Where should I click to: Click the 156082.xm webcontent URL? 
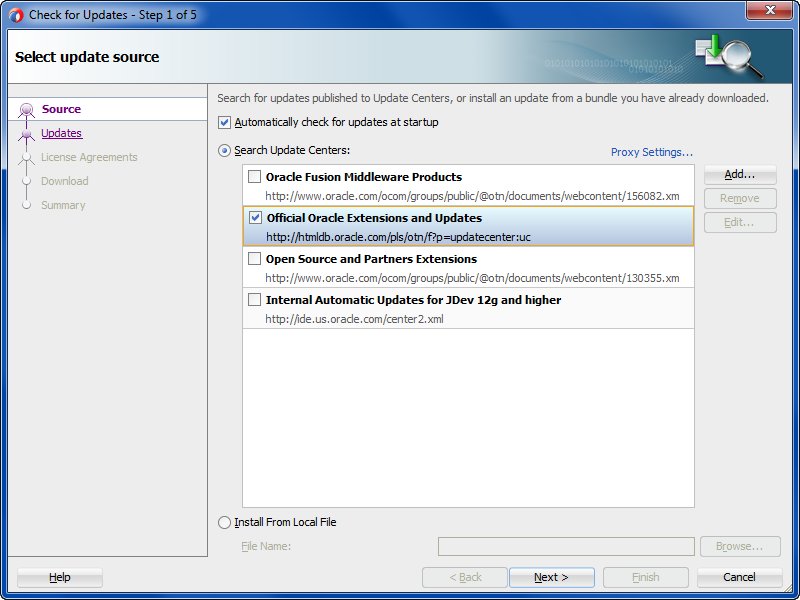472,196
